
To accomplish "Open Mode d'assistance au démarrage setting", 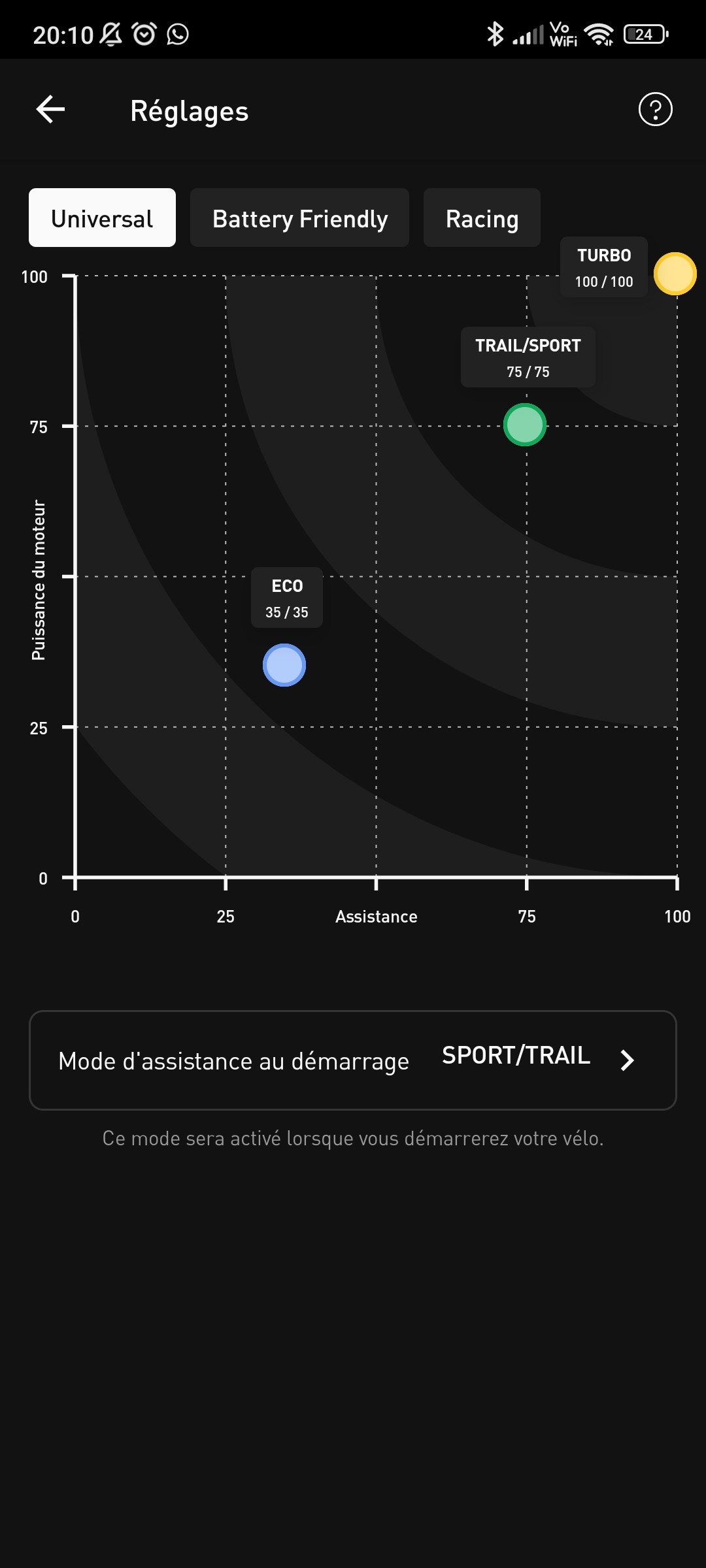I will pos(233,1061).
